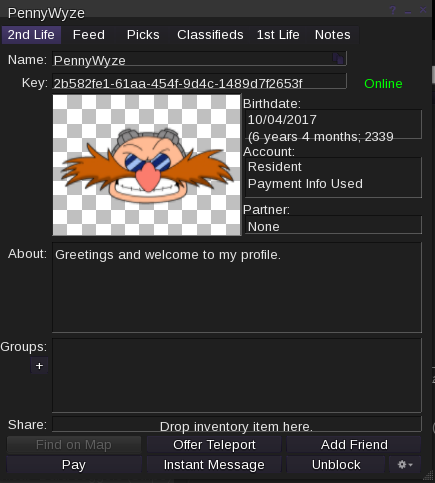
Task: Go to the 1st Life tab
Action: tap(278, 35)
